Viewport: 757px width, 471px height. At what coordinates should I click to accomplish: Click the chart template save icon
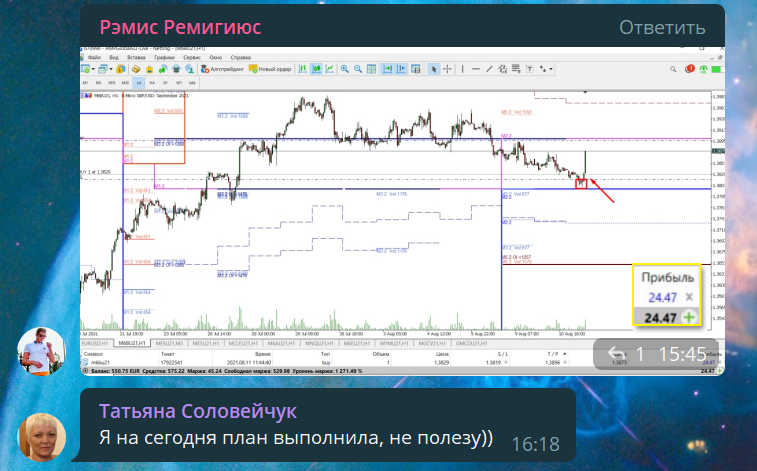(x=415, y=69)
